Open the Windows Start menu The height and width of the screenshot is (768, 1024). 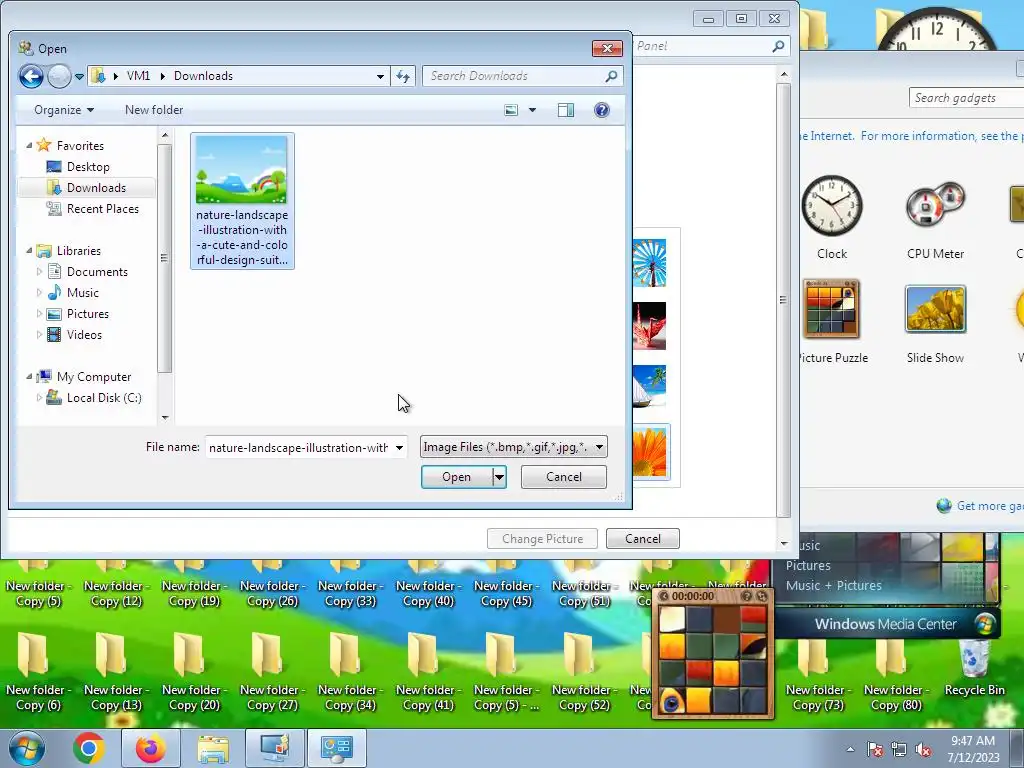[x=25, y=748]
